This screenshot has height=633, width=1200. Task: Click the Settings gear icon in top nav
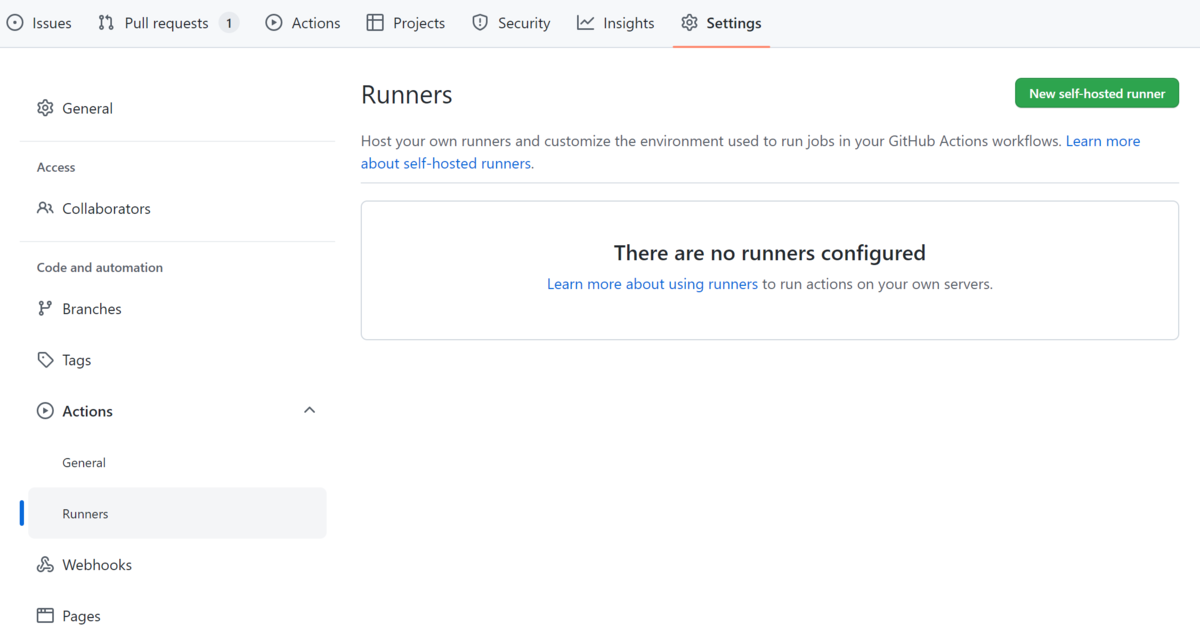coord(689,23)
